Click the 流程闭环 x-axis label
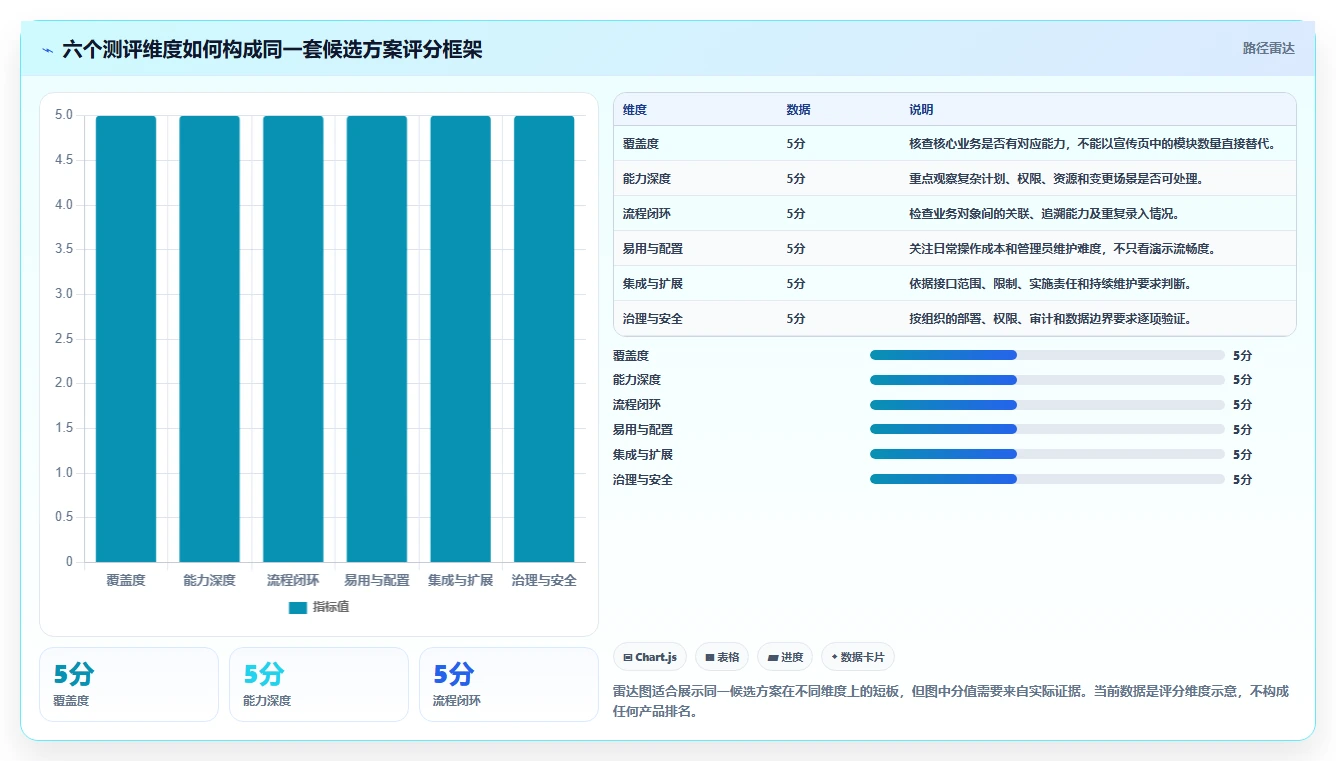 point(293,580)
